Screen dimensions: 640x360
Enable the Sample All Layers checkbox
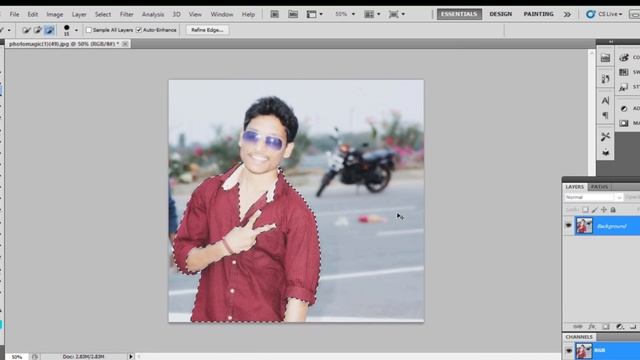pyautogui.click(x=89, y=30)
